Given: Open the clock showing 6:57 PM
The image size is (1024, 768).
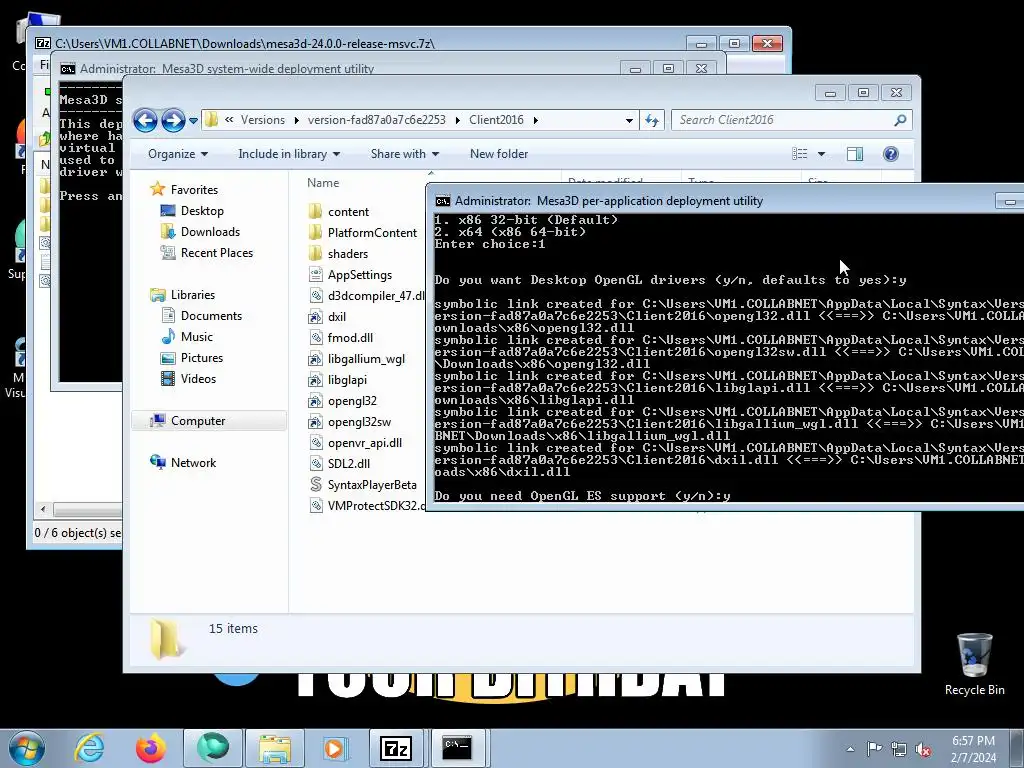Looking at the screenshot, I should pyautogui.click(x=973, y=749).
